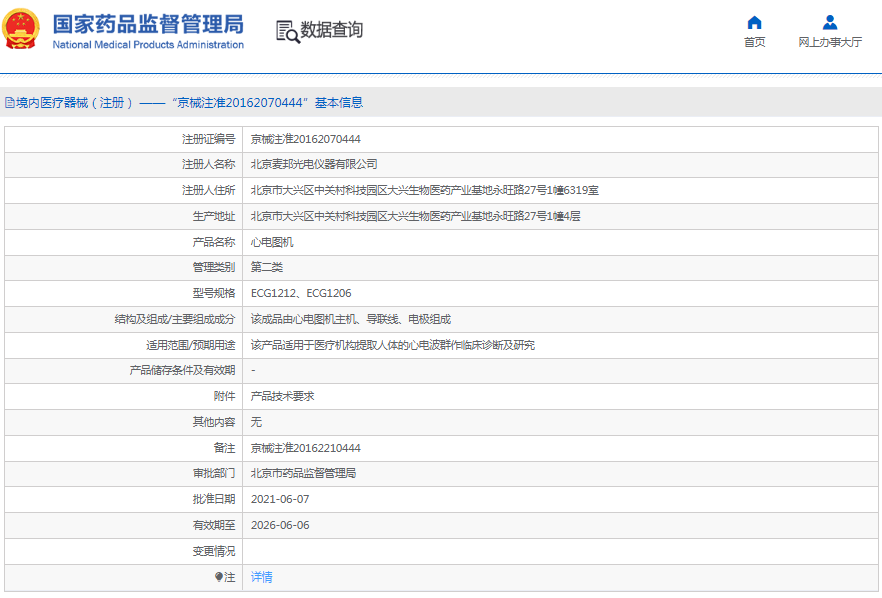Select the model value ECG1212、ECG1206

click(x=300, y=293)
